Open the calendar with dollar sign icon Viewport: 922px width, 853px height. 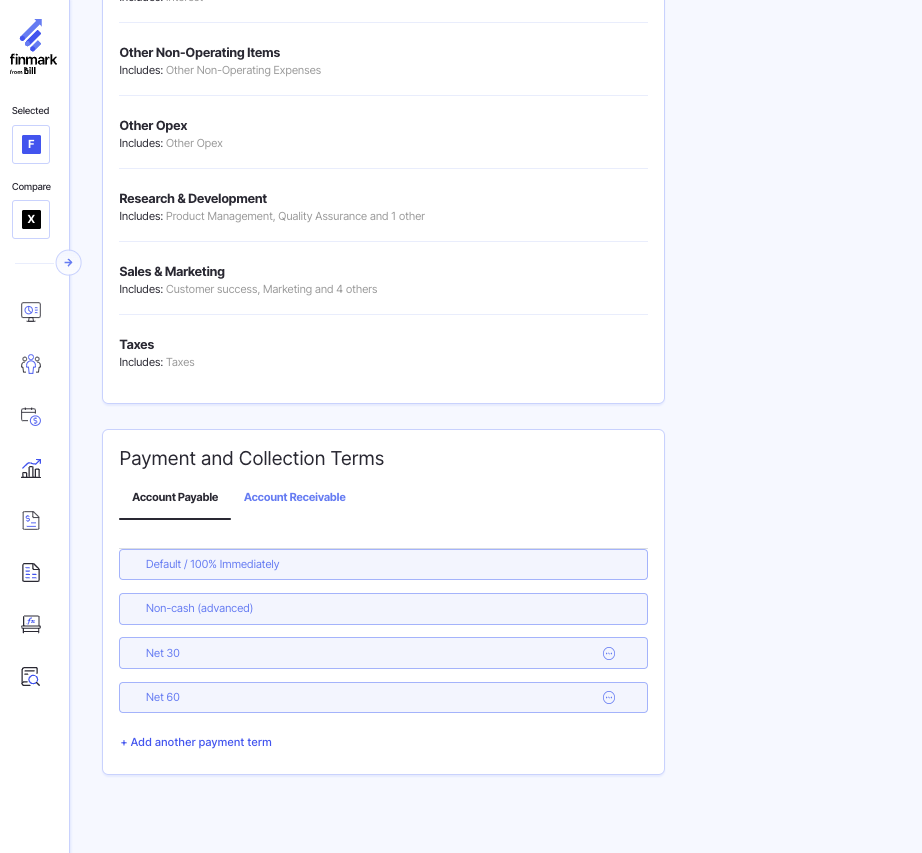[x=31, y=416]
